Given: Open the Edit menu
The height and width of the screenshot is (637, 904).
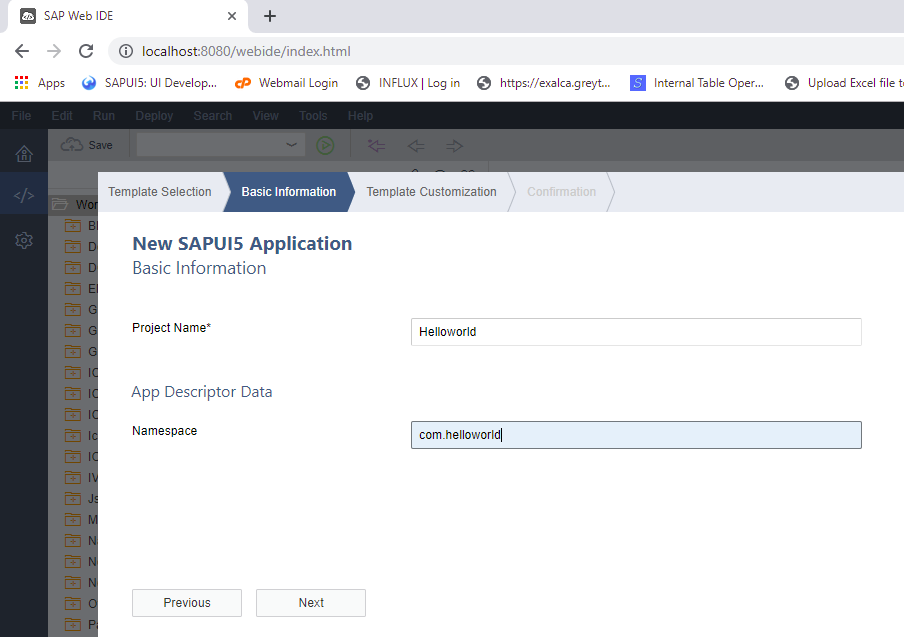Looking at the screenshot, I should 62,116.
